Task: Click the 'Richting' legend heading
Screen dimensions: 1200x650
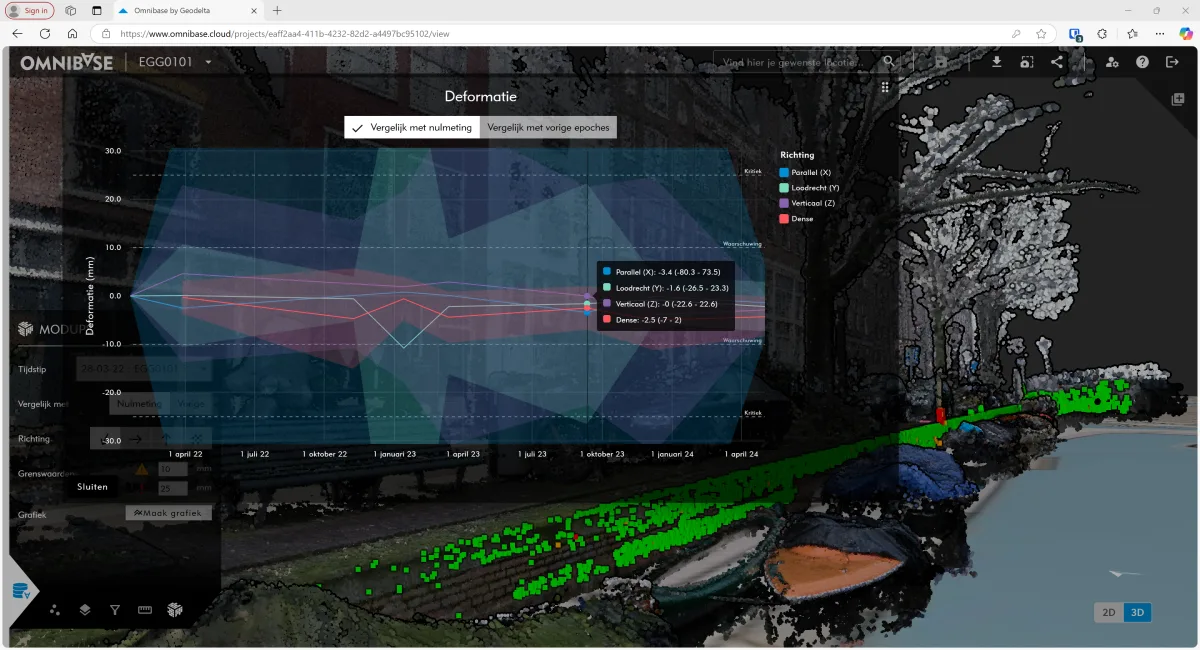Action: tap(797, 155)
